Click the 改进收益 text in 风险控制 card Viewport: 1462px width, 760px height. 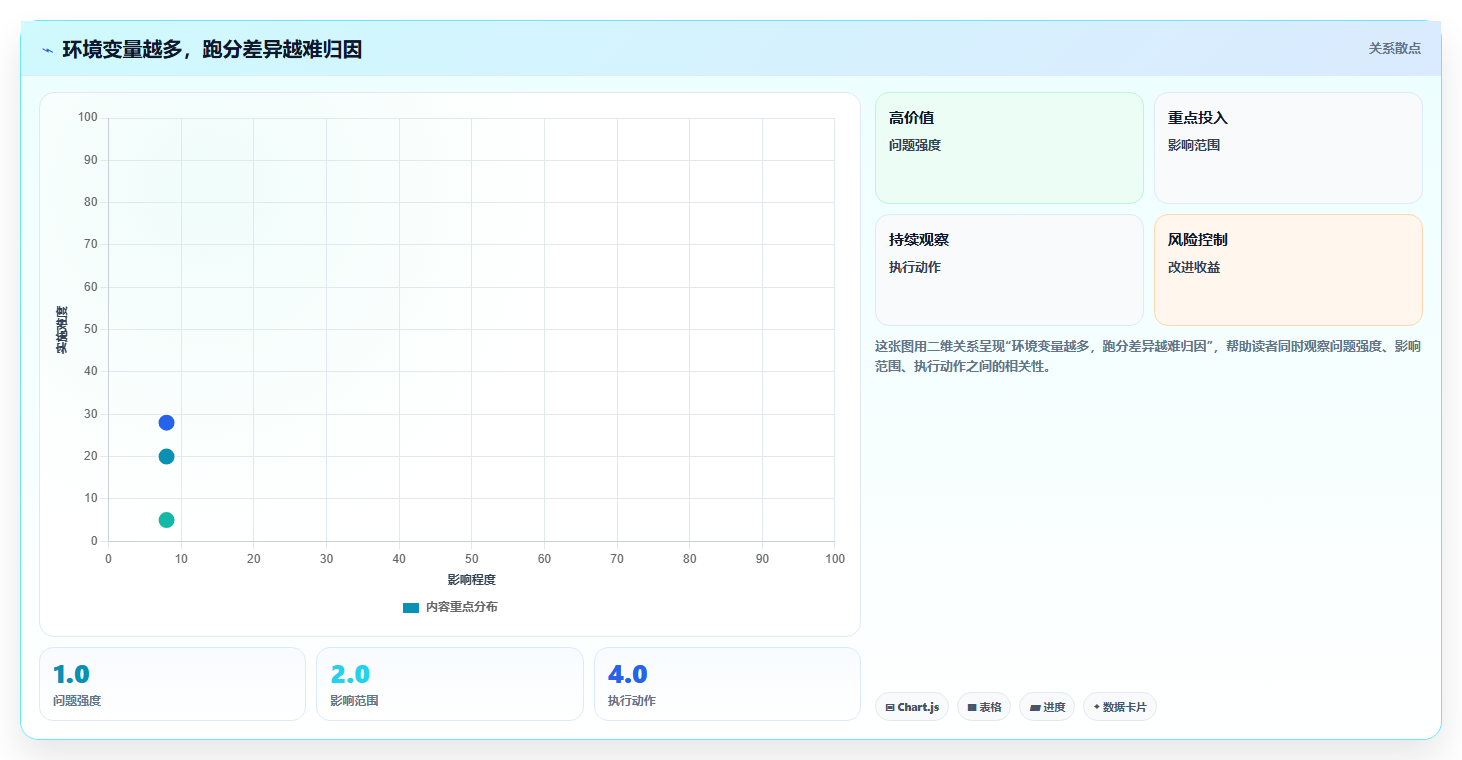coord(1194,267)
